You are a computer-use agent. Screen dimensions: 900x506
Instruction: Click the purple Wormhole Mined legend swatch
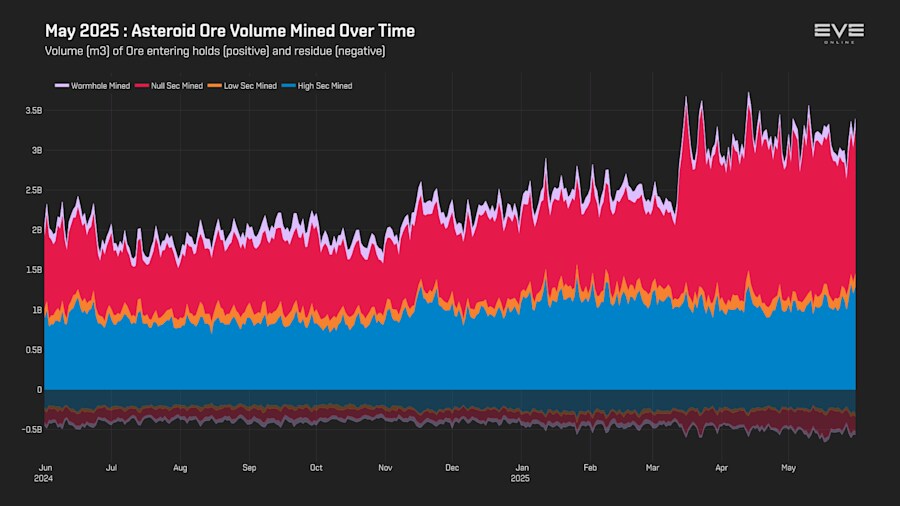coord(61,85)
